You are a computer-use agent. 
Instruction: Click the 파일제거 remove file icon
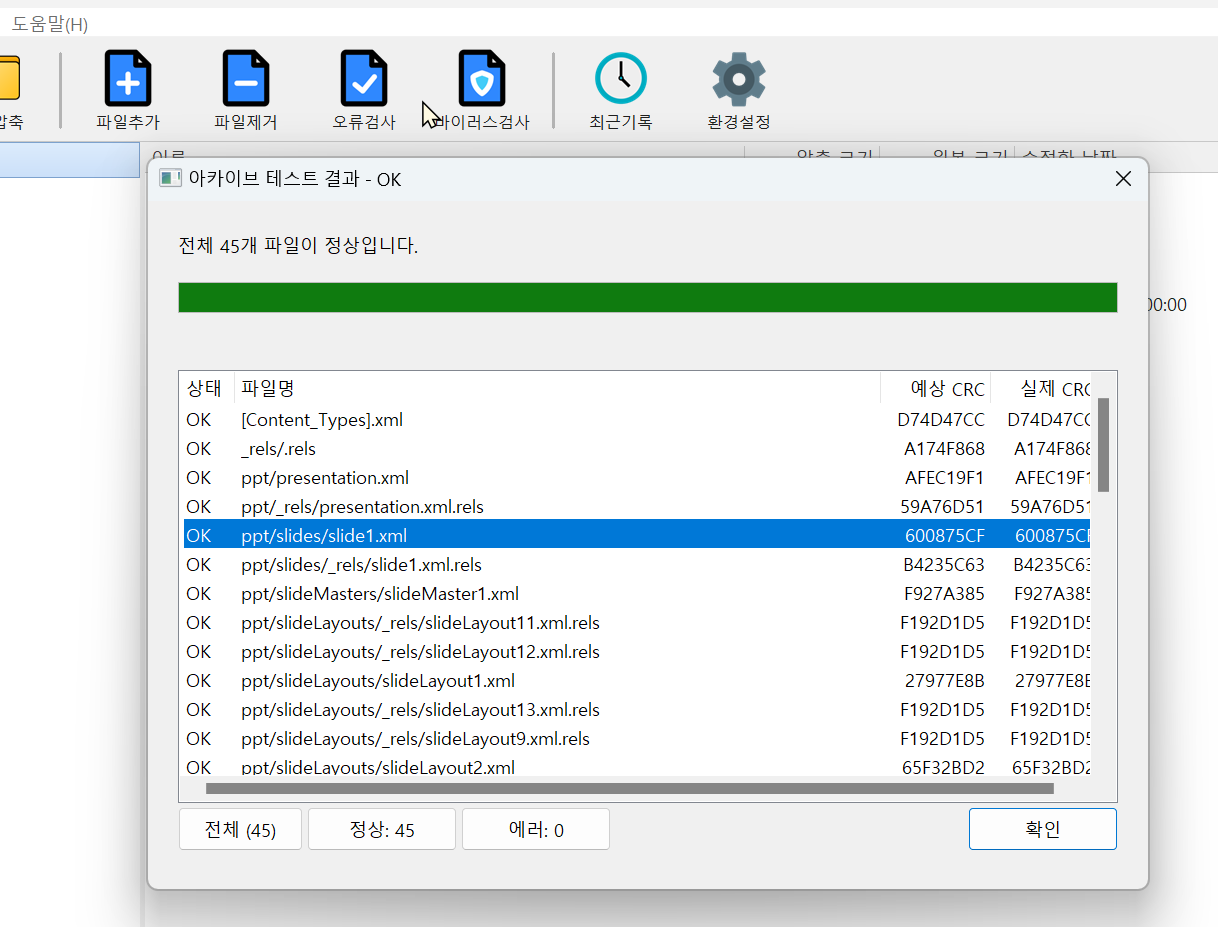[x=246, y=79]
